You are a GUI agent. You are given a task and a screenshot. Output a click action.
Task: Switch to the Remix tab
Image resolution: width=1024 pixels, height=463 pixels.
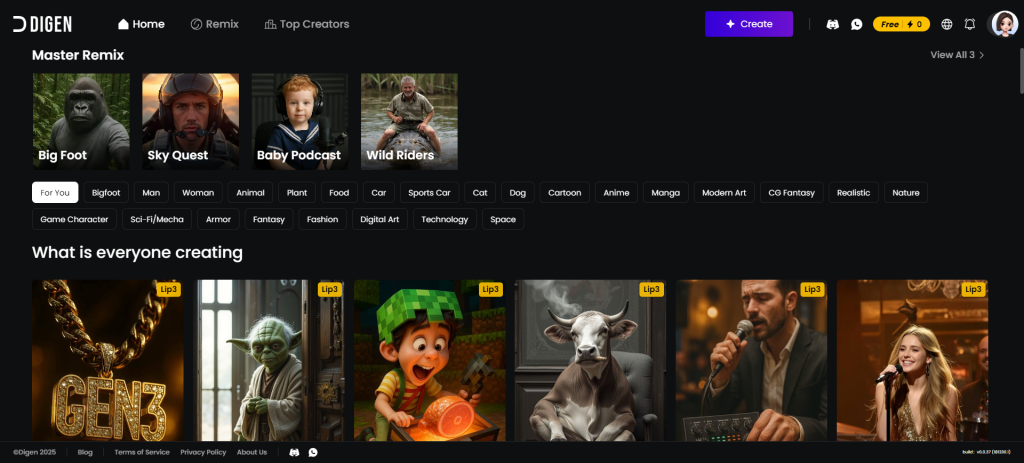click(x=214, y=24)
